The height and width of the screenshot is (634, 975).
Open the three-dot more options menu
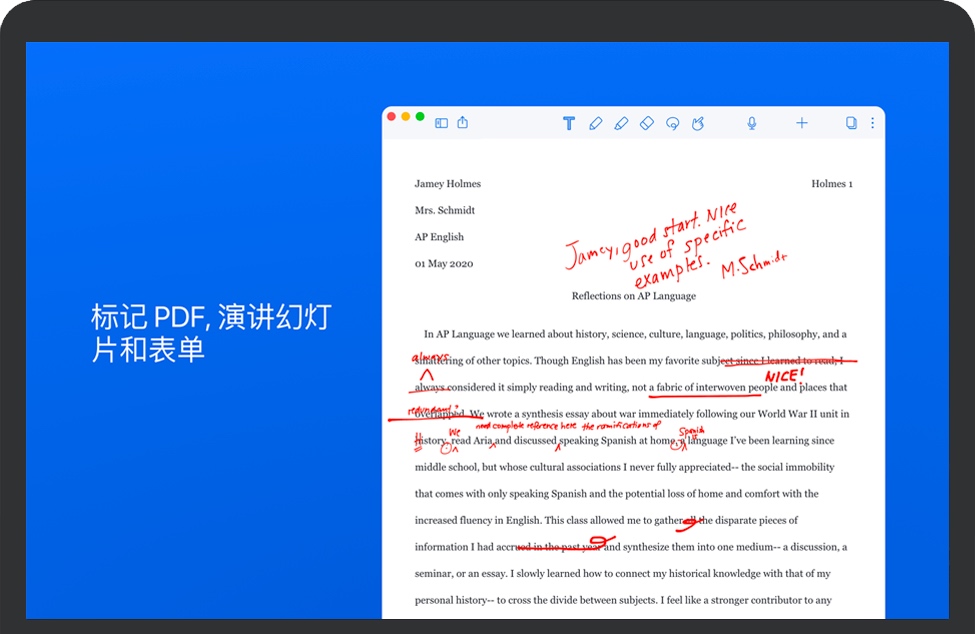872,123
